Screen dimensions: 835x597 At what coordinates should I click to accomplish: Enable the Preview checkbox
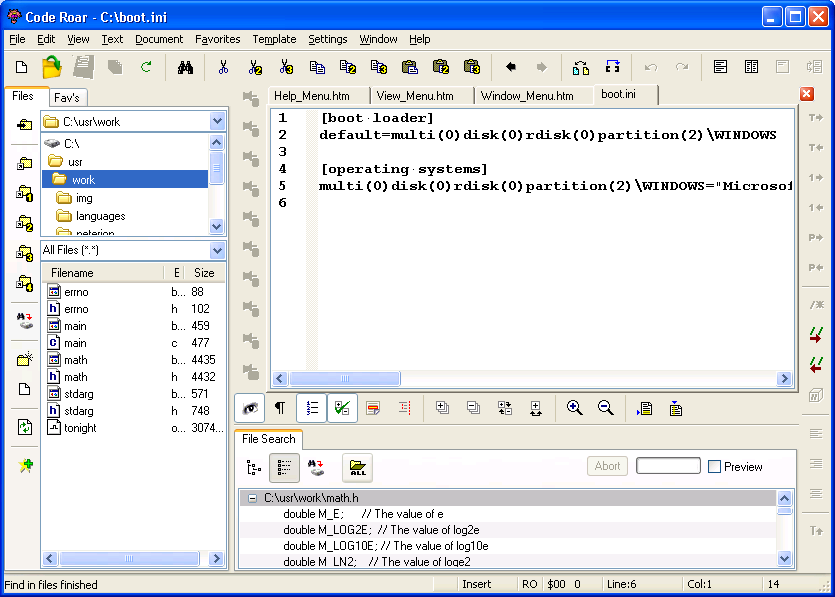tap(714, 467)
